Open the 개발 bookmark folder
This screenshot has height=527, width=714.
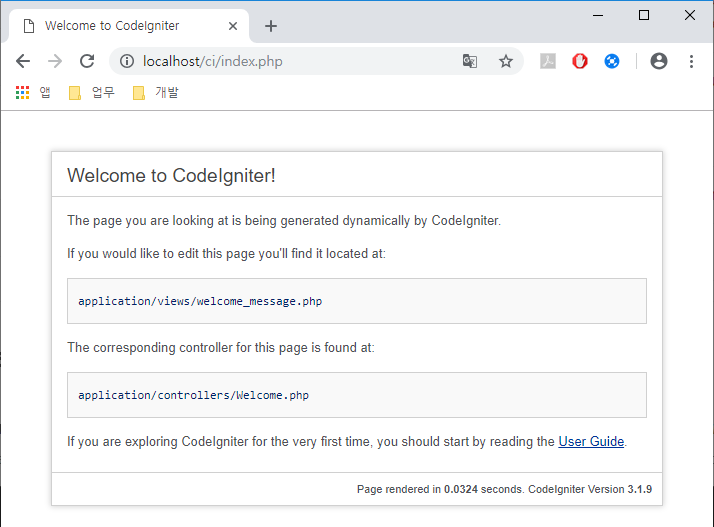tap(156, 92)
